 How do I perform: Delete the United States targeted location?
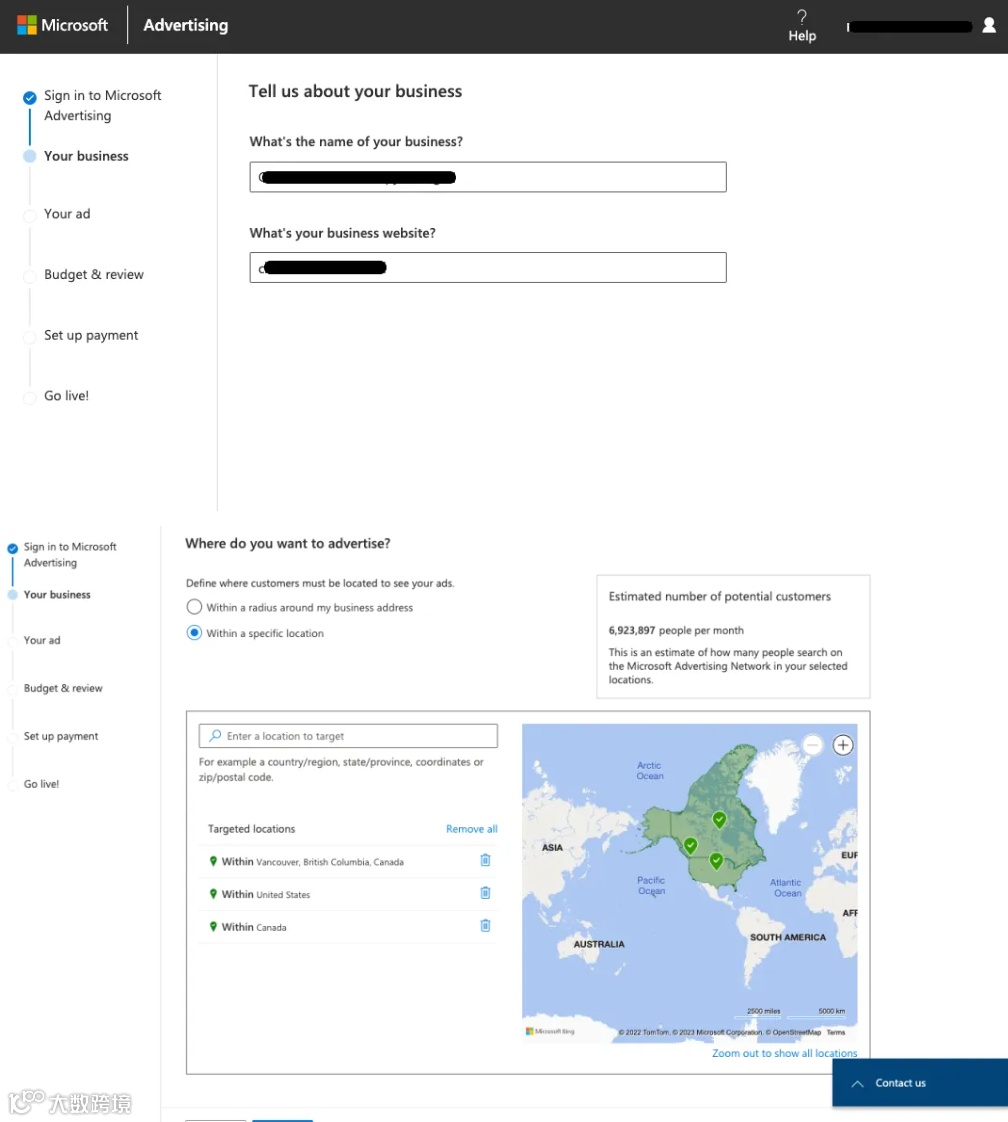485,893
